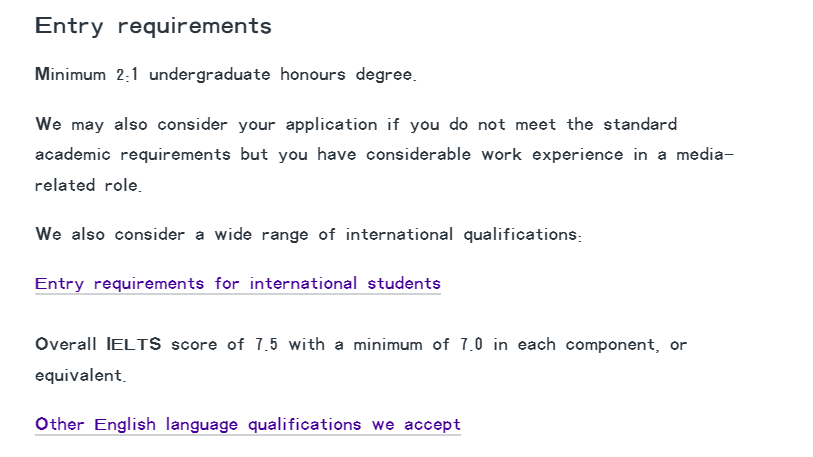This screenshot has width=813, height=457.
Task: Click the 7.0 minimum component score
Action: point(472,345)
